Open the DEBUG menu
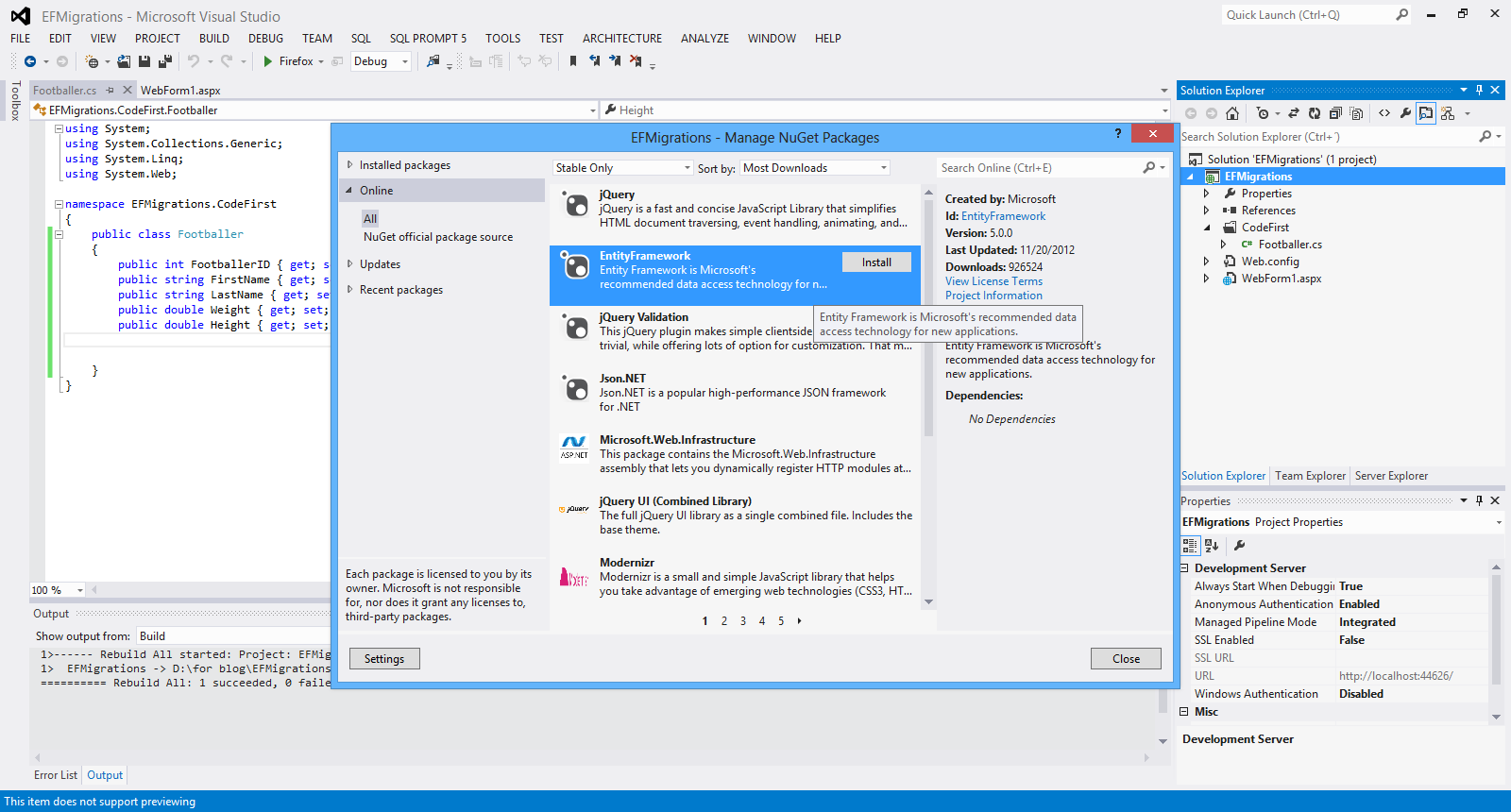This screenshot has height=812, width=1511. (265, 39)
